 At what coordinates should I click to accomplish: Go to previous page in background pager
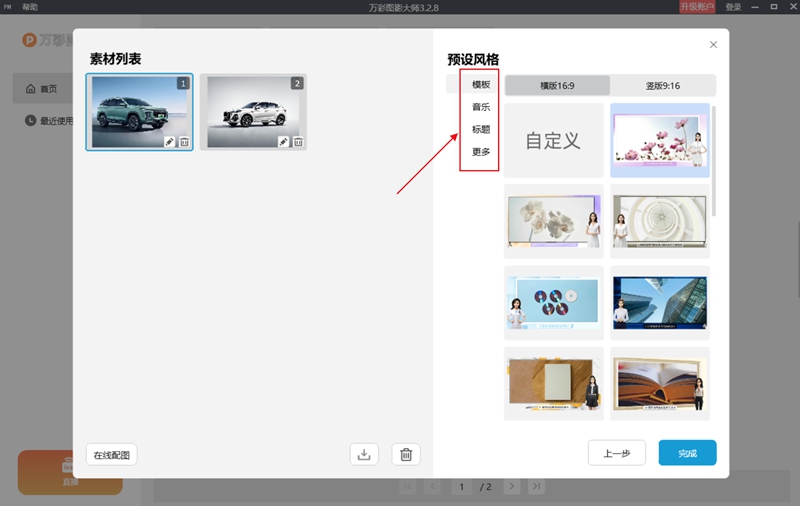tap(432, 486)
